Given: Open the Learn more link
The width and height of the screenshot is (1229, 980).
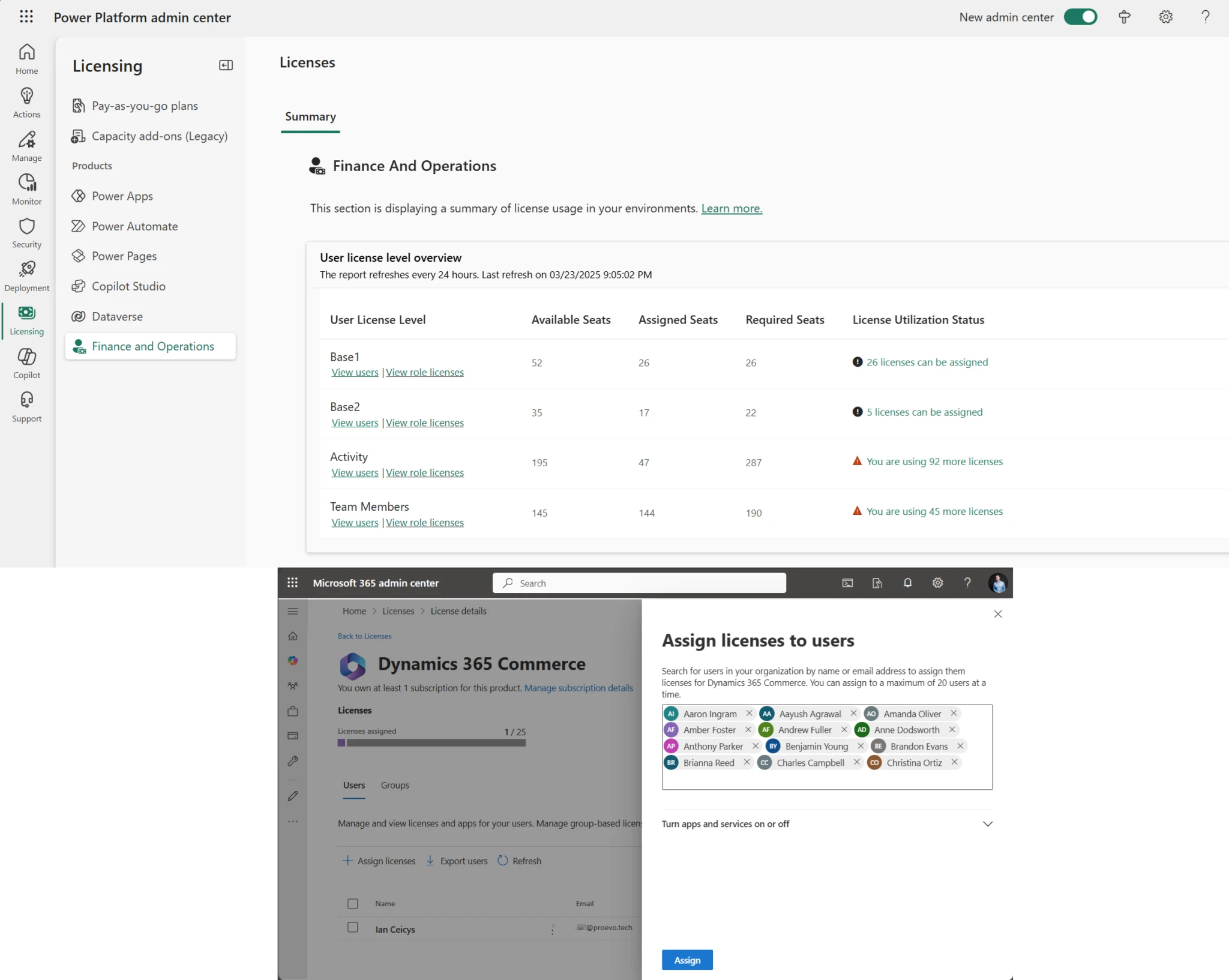Looking at the screenshot, I should (732, 208).
